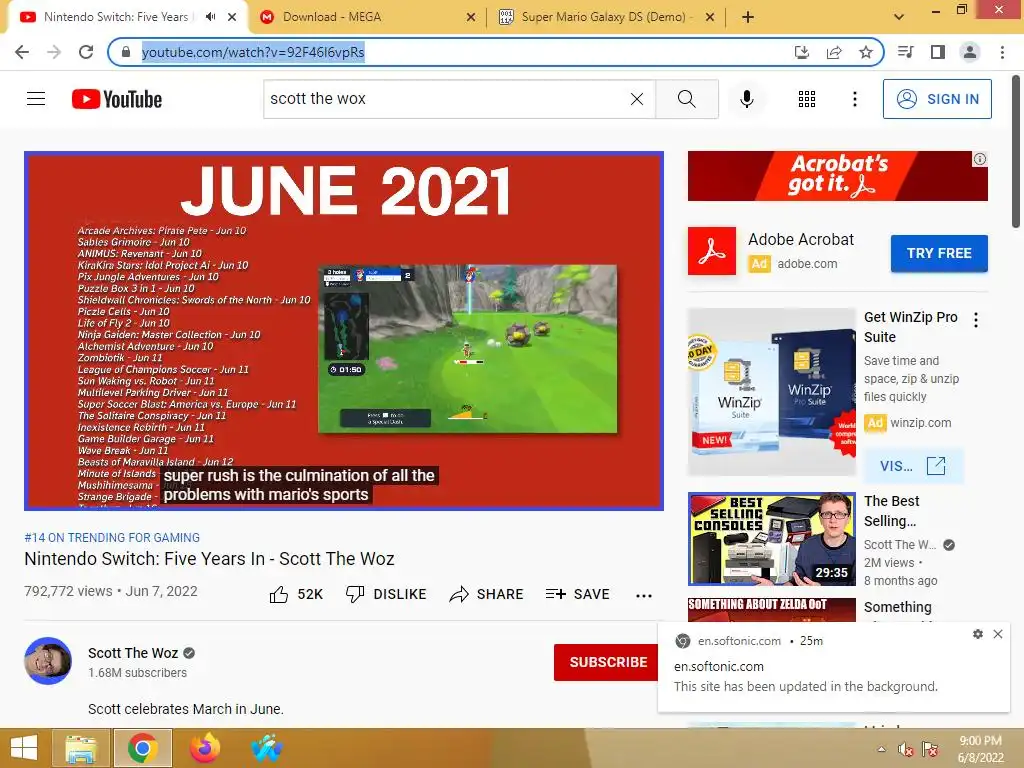Image resolution: width=1024 pixels, height=768 pixels.
Task: Click the install app icon in address bar
Action: (x=802, y=52)
